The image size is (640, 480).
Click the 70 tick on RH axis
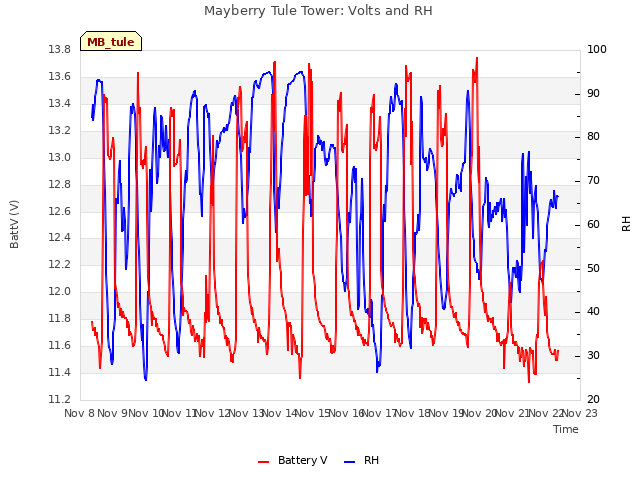click(x=593, y=180)
